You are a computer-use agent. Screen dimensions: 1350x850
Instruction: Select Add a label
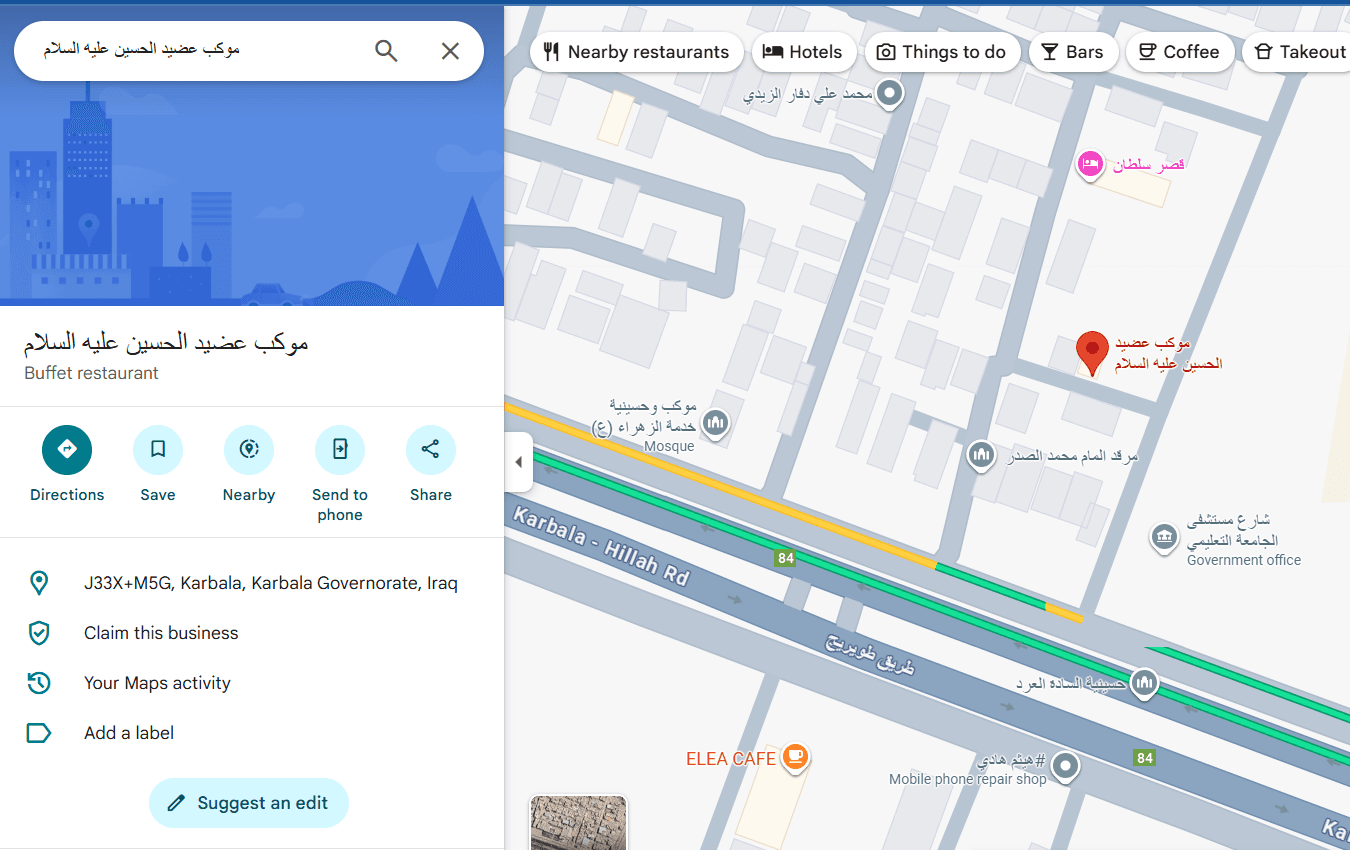pos(129,733)
